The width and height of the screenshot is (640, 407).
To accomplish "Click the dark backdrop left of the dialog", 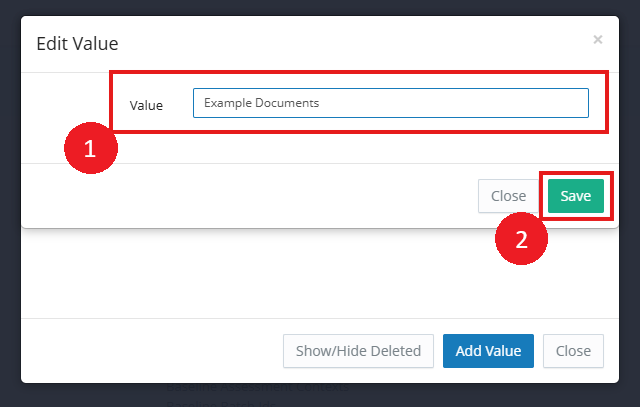I will point(10,200).
